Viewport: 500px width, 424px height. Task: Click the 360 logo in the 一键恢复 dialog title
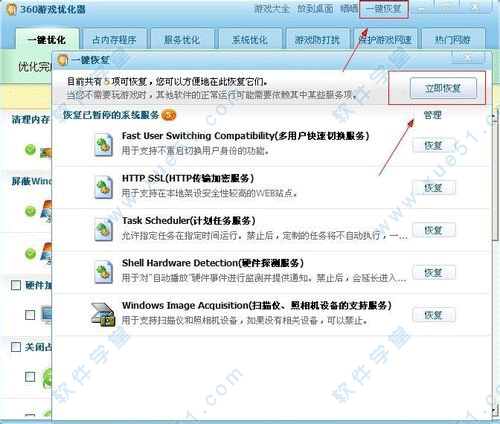(62, 60)
